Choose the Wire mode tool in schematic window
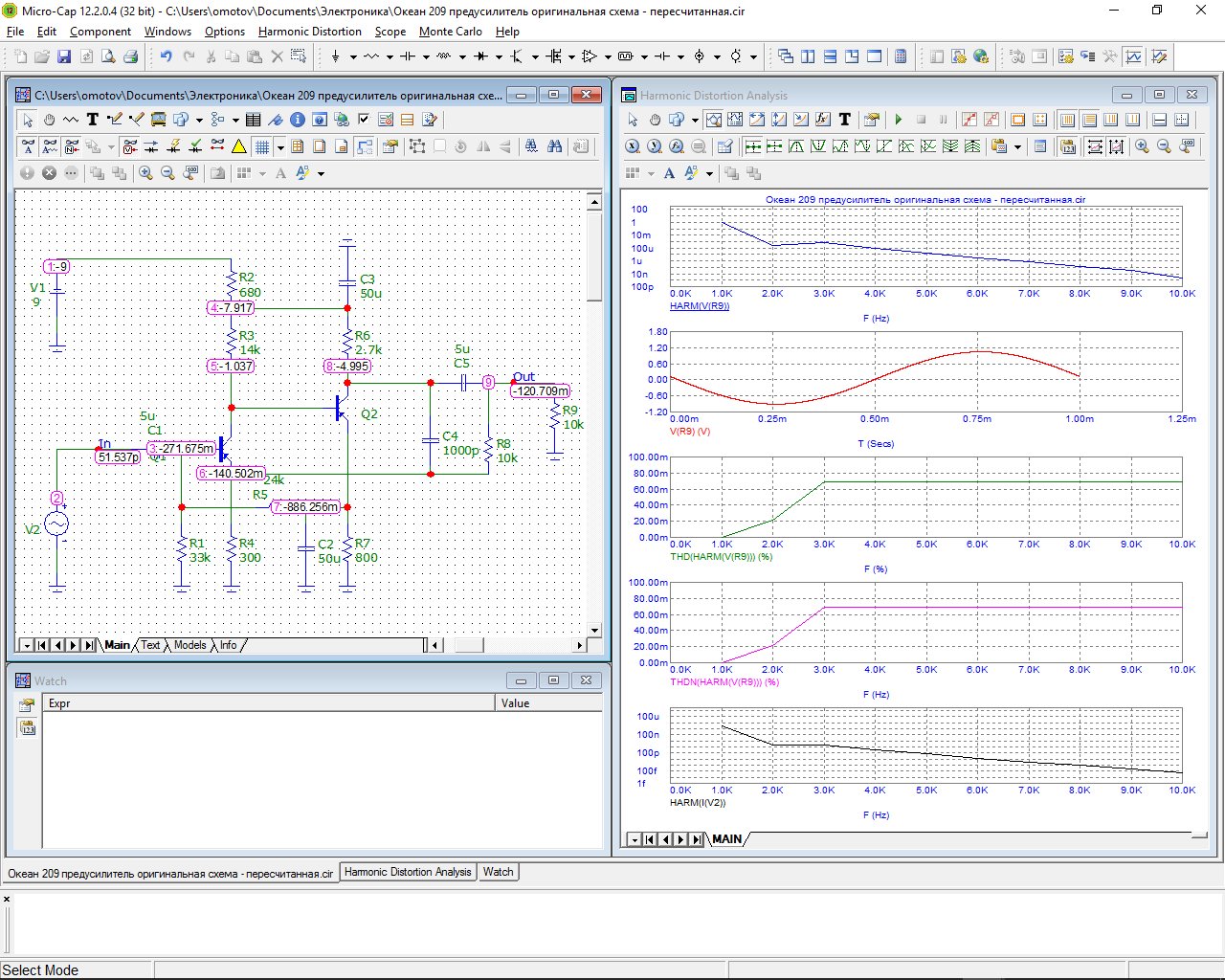Screen dimensions: 1225x980 tap(114, 120)
